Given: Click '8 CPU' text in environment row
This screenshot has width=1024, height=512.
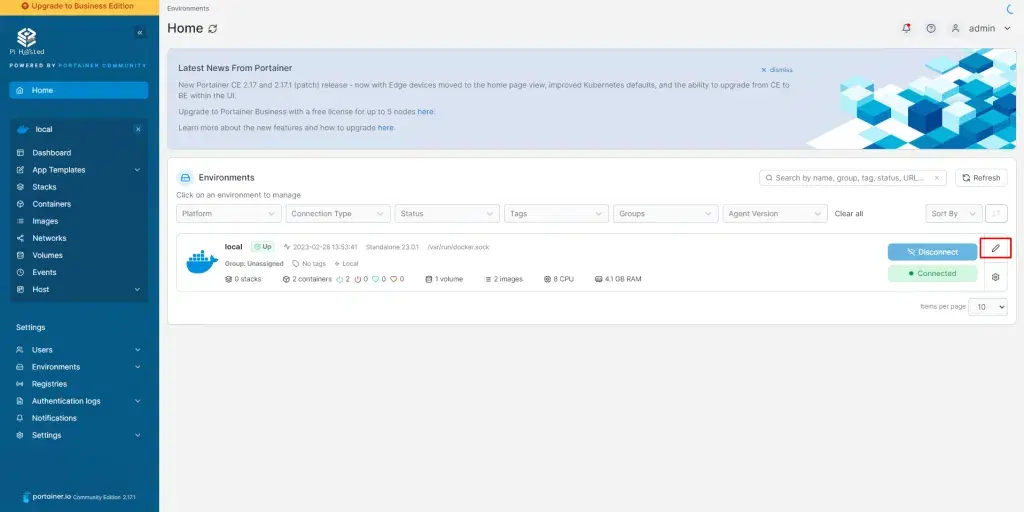Looking at the screenshot, I should pos(559,279).
